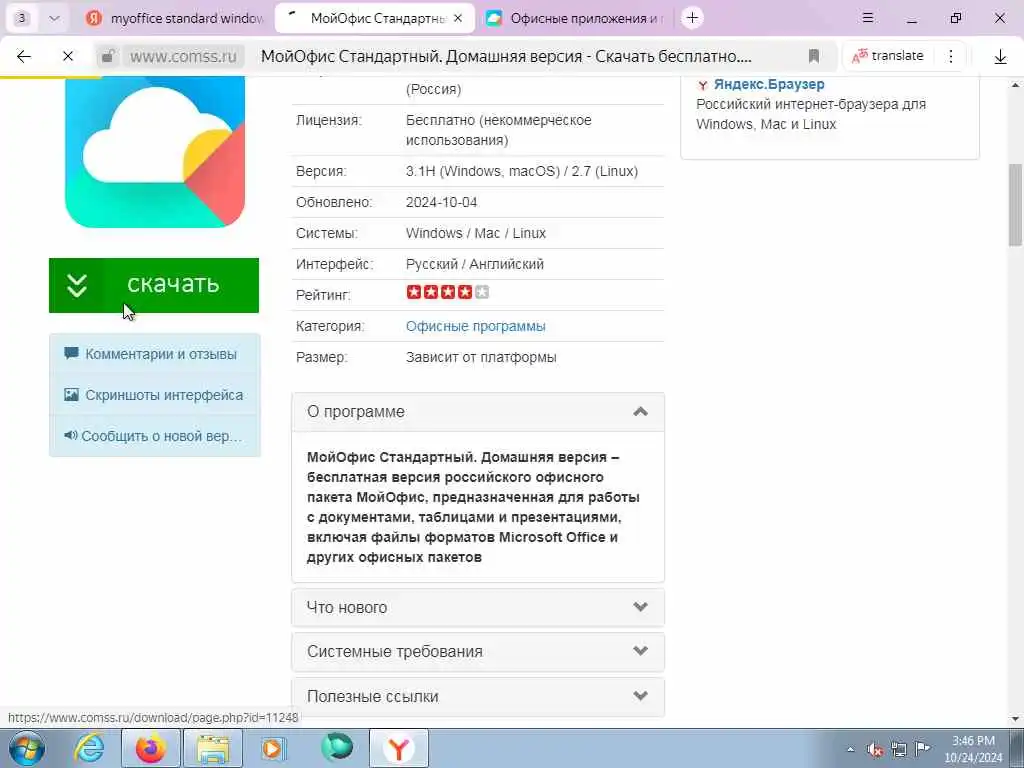1024x768 pixels.
Task: Click the Бесплатно (некоммерческое использования) text
Action: click(x=499, y=130)
